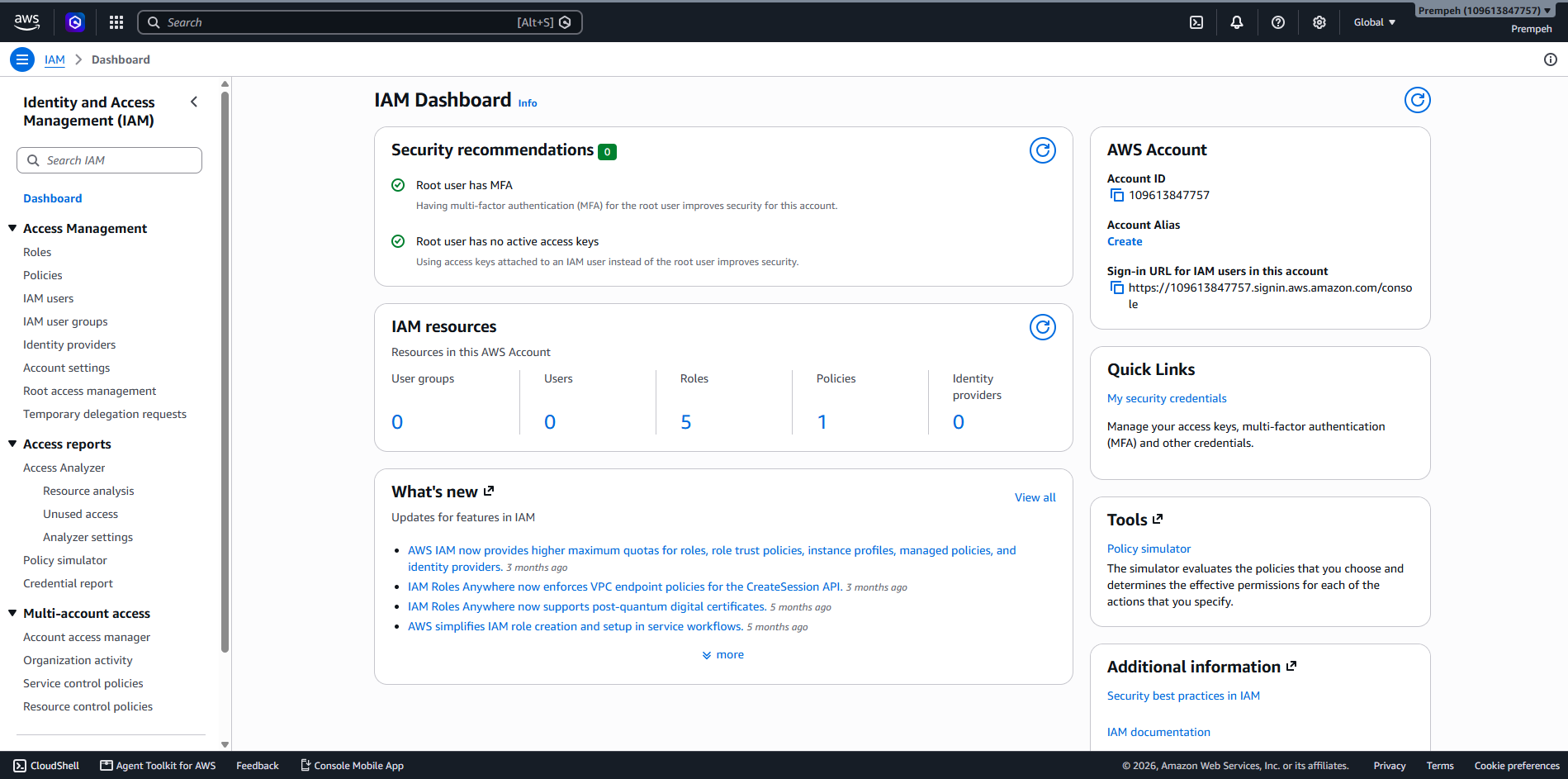Expand more What's new items
The image size is (1568, 779).
click(x=723, y=654)
